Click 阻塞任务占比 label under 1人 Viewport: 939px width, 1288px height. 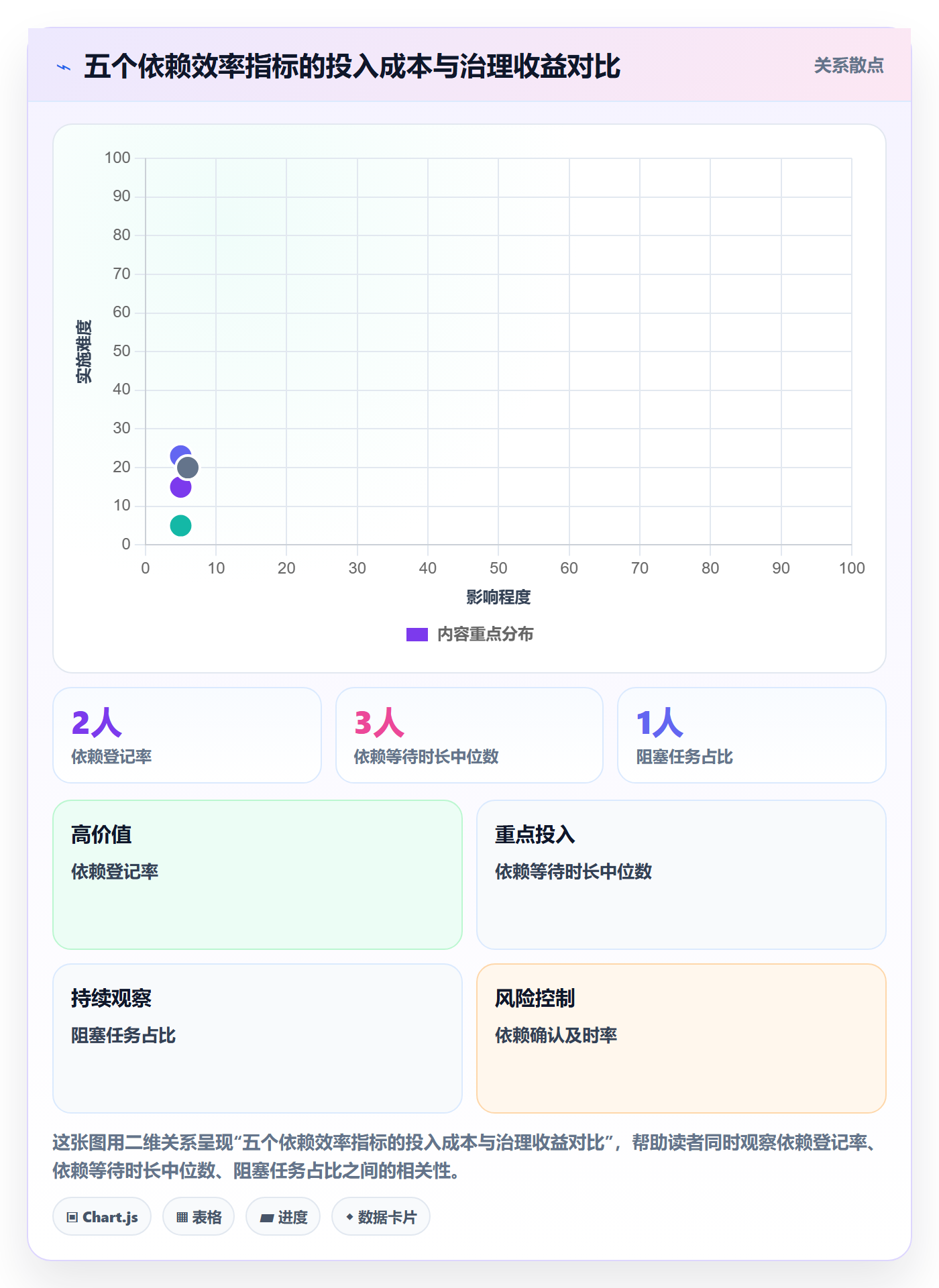pyautogui.click(x=685, y=757)
